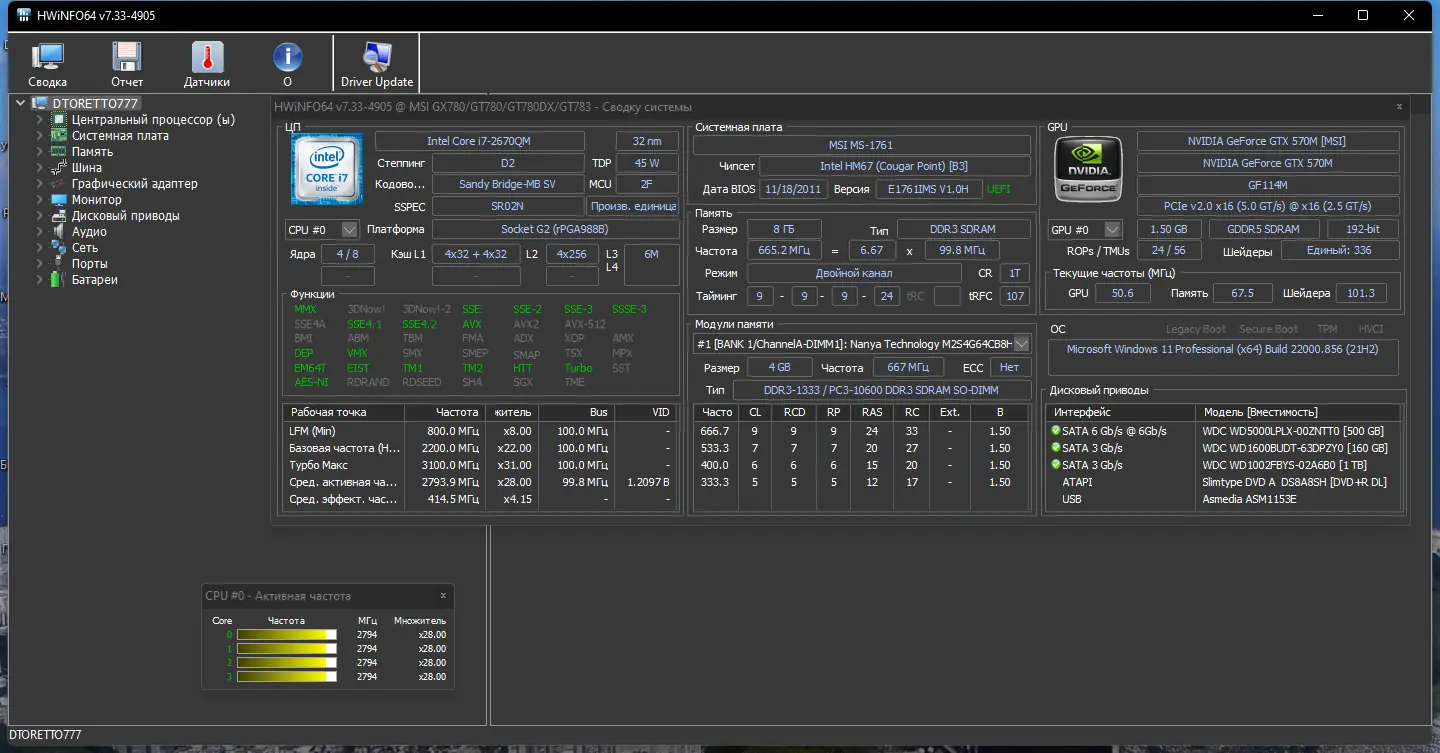Click the NVIDIA GeForce GTX 570M [MSI] field
1440x753 pixels.
click(x=1266, y=142)
